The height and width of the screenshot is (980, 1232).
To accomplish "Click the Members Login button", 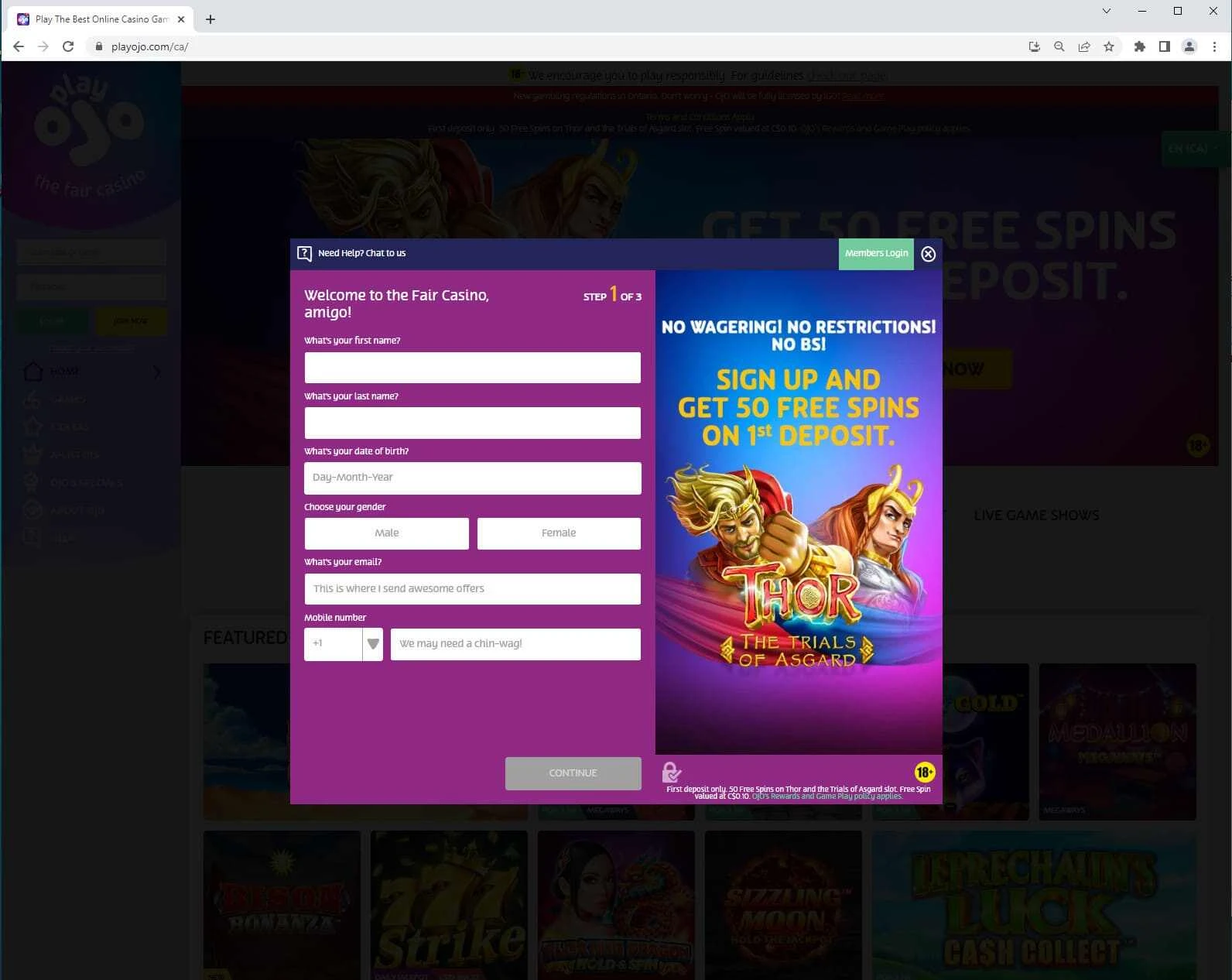I will click(x=876, y=254).
